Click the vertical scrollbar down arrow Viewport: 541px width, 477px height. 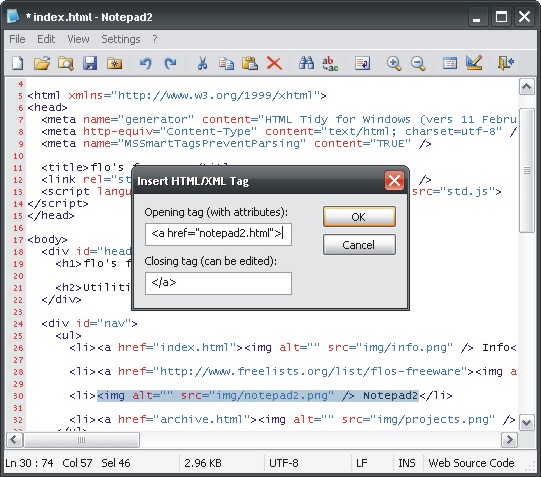click(527, 422)
